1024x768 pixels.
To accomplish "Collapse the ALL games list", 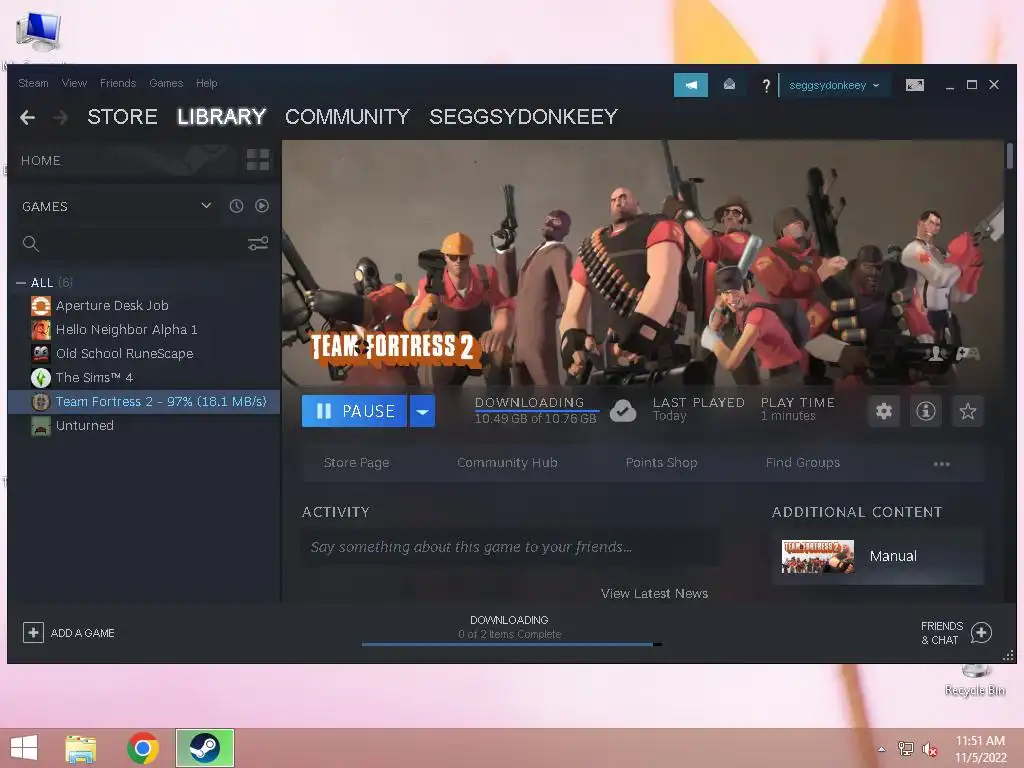I will (21, 283).
